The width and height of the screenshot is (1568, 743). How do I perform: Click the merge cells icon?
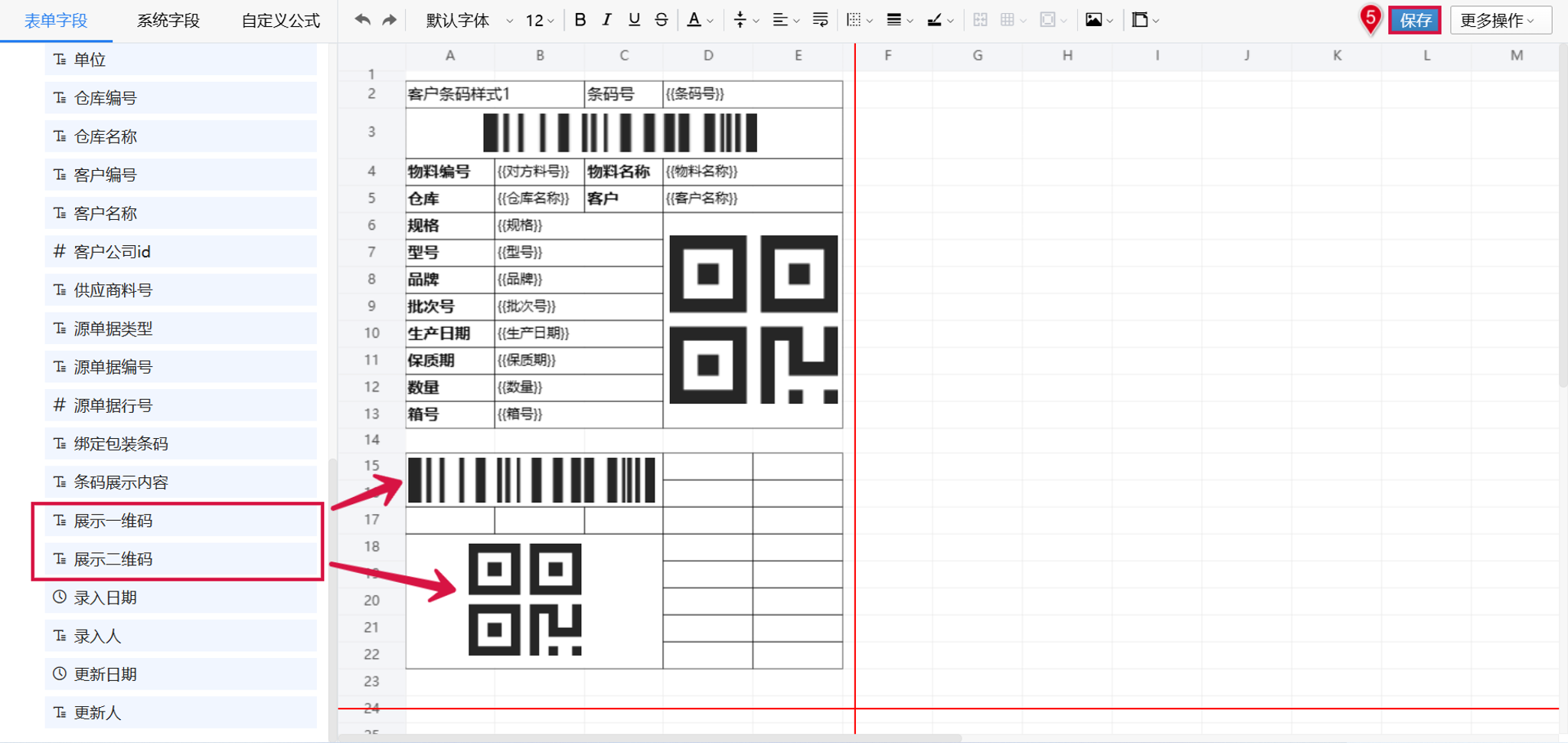980,20
